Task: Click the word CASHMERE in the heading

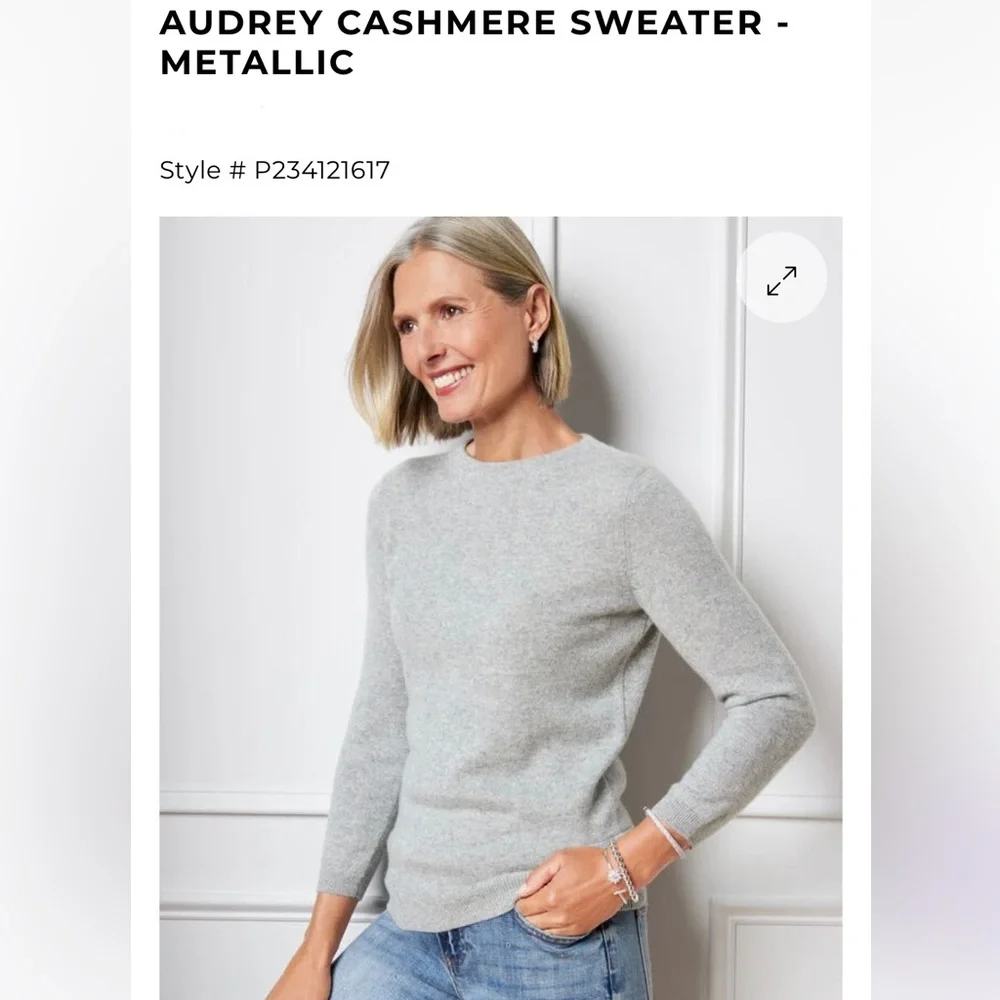Action: (x=446, y=22)
